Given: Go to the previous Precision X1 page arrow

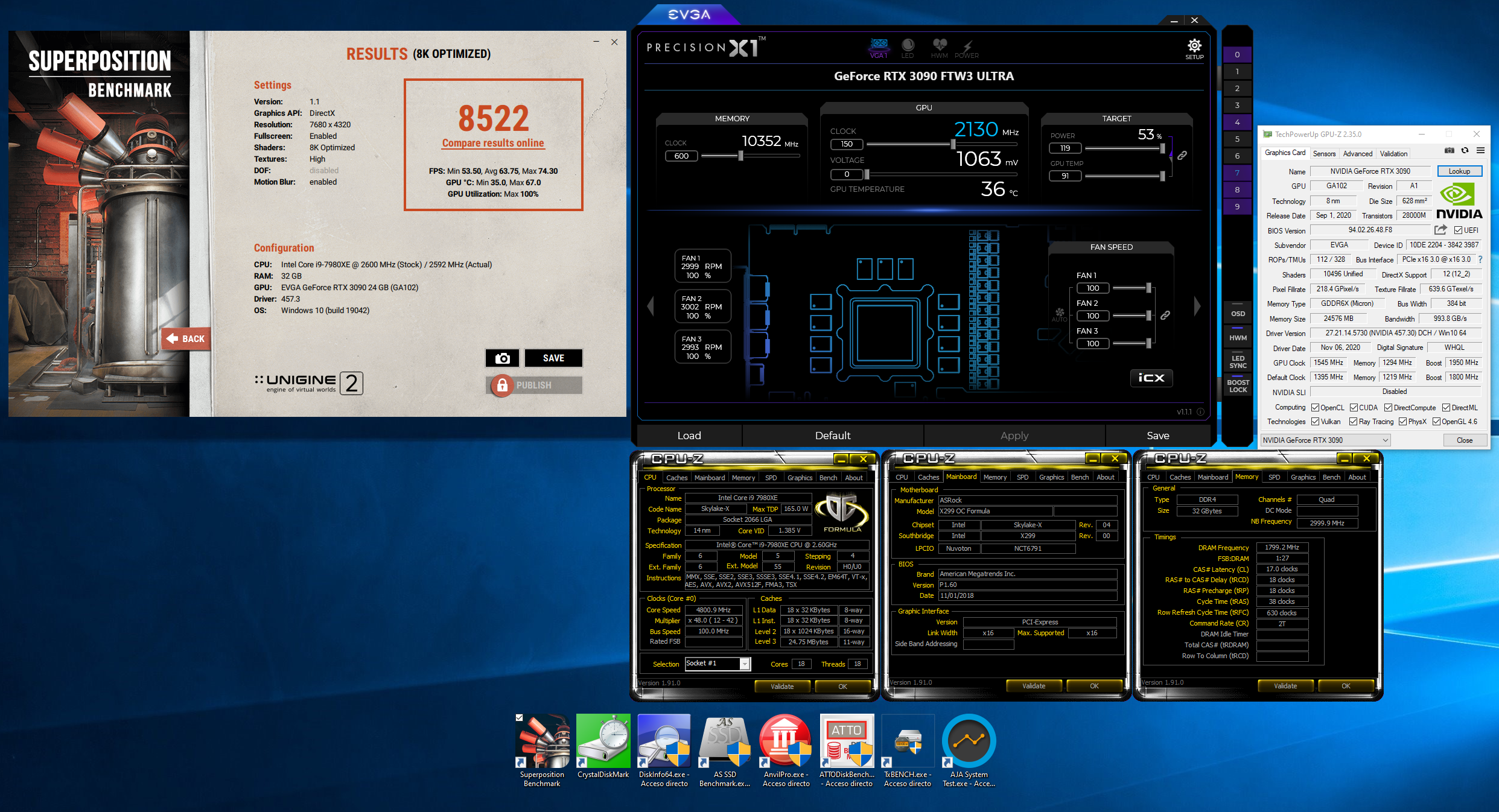Looking at the screenshot, I should (650, 306).
